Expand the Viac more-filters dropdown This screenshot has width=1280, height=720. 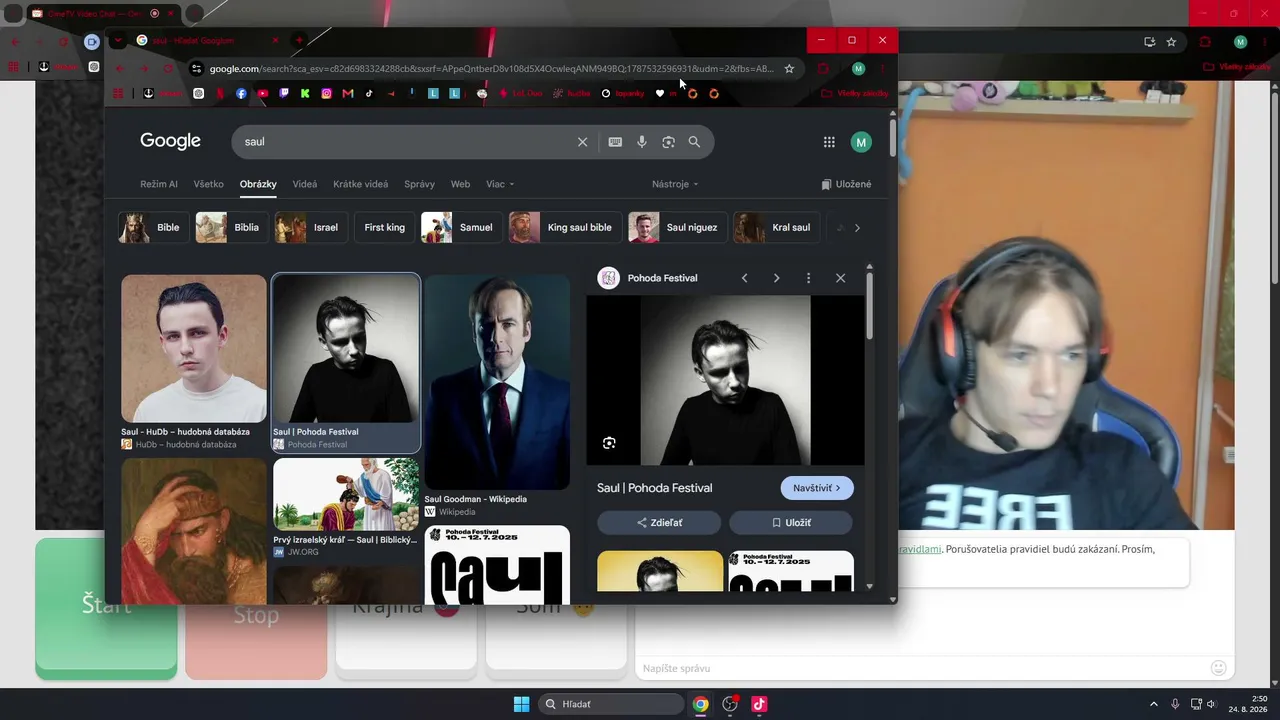pos(500,184)
